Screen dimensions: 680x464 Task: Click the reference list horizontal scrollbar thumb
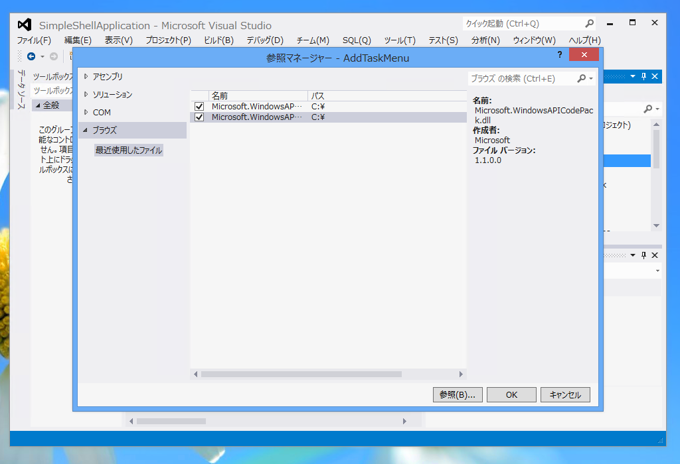click(x=301, y=374)
